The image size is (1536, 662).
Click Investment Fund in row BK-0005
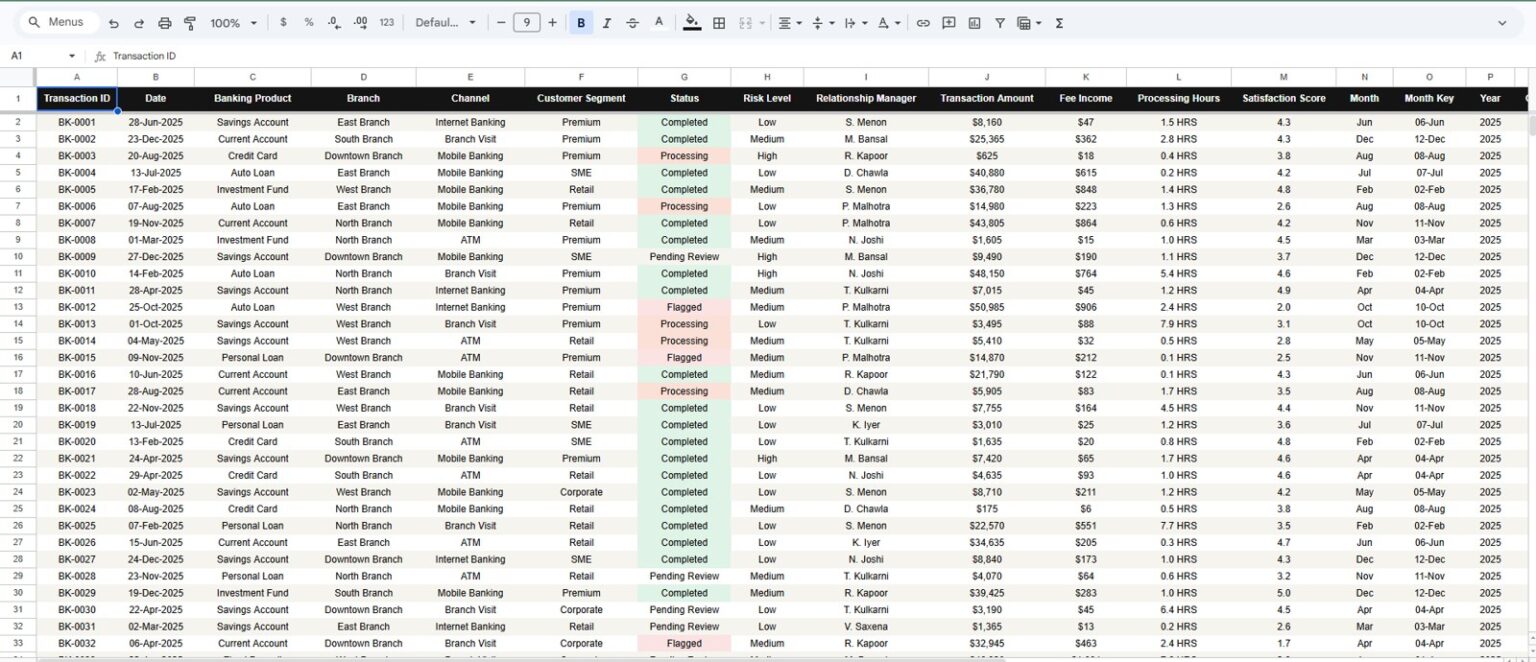pyautogui.click(x=253, y=190)
